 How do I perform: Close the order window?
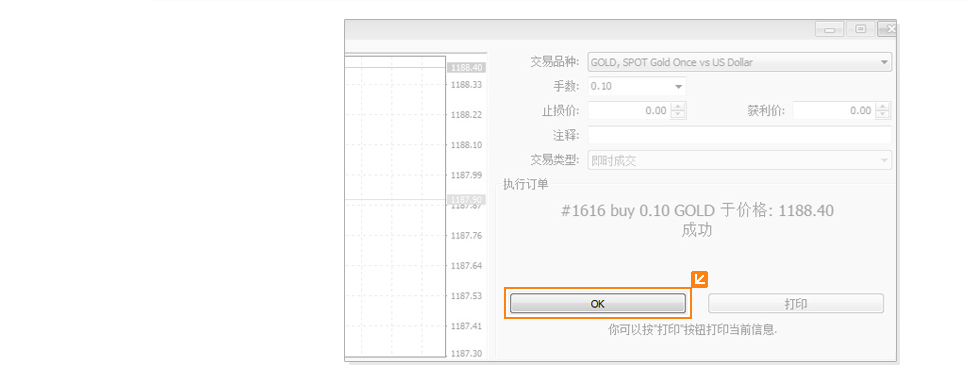point(888,29)
